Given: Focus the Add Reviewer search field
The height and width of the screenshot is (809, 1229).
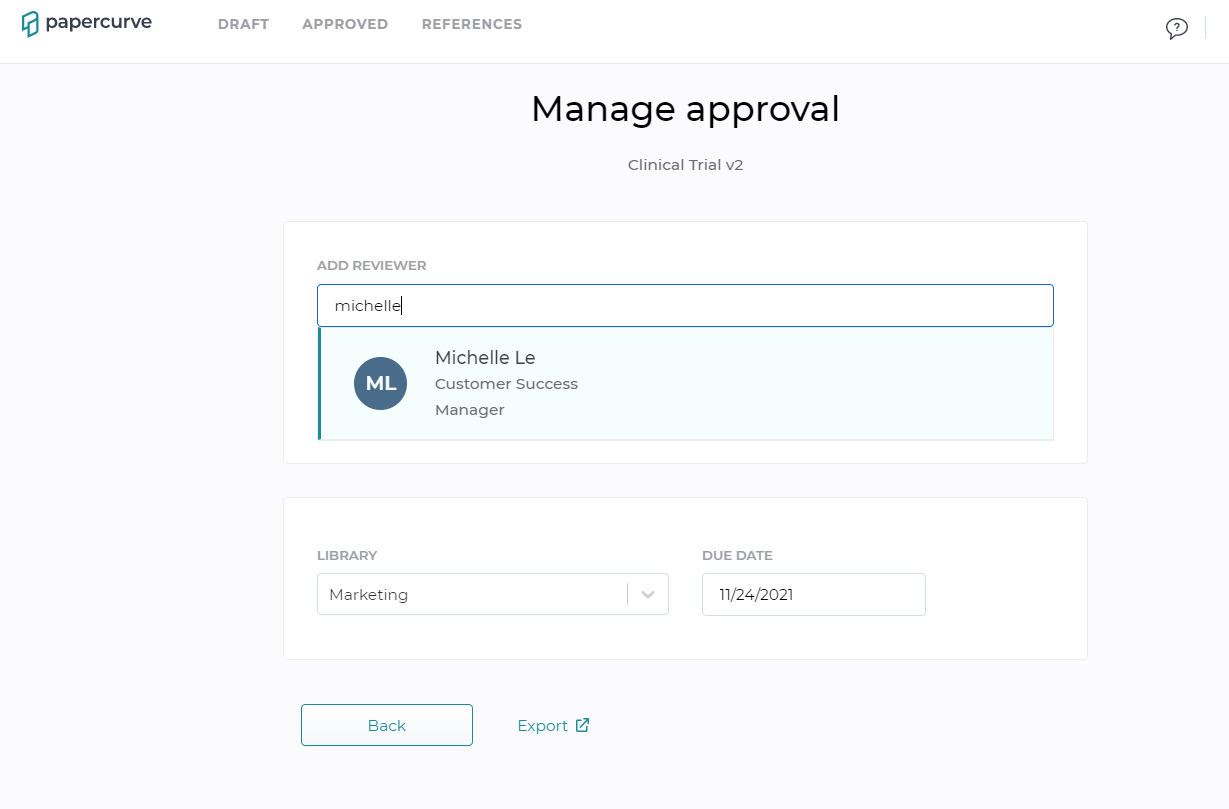Looking at the screenshot, I should 685,305.
